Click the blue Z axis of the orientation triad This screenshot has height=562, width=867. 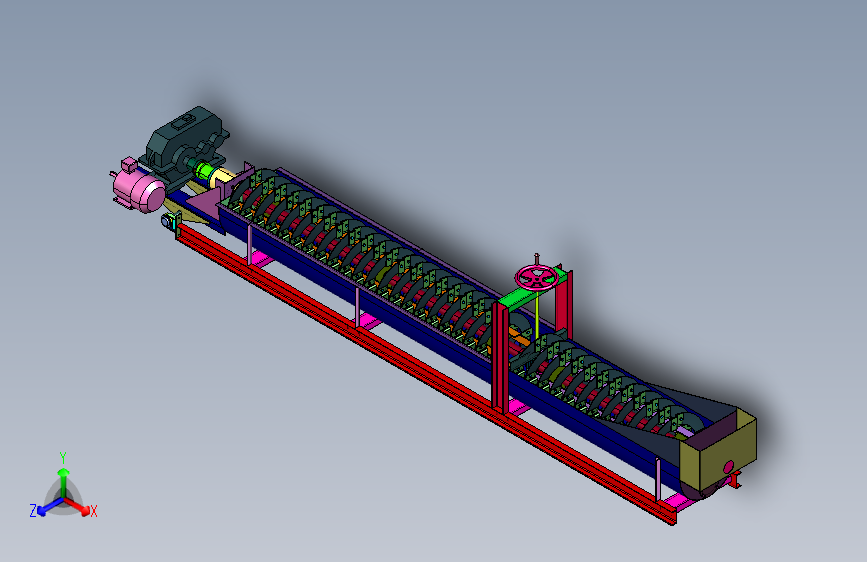50,506
